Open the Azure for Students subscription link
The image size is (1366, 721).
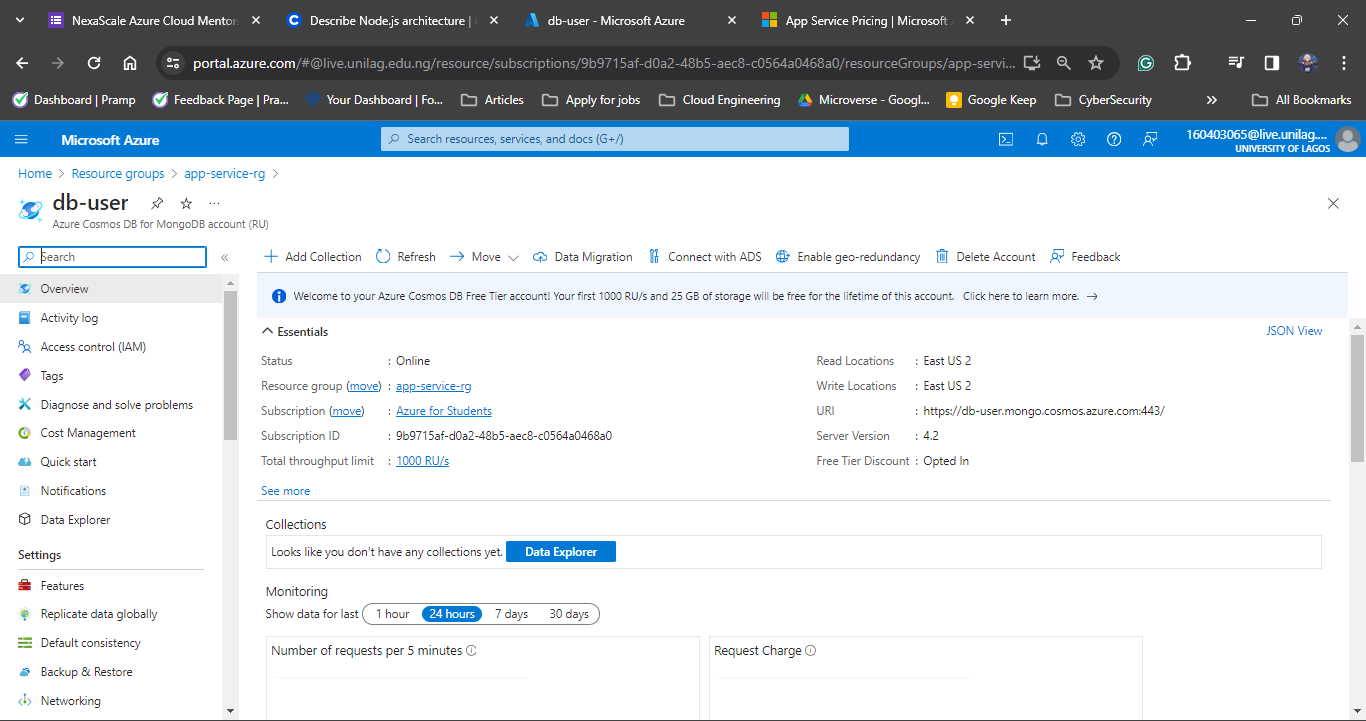pyautogui.click(x=444, y=411)
